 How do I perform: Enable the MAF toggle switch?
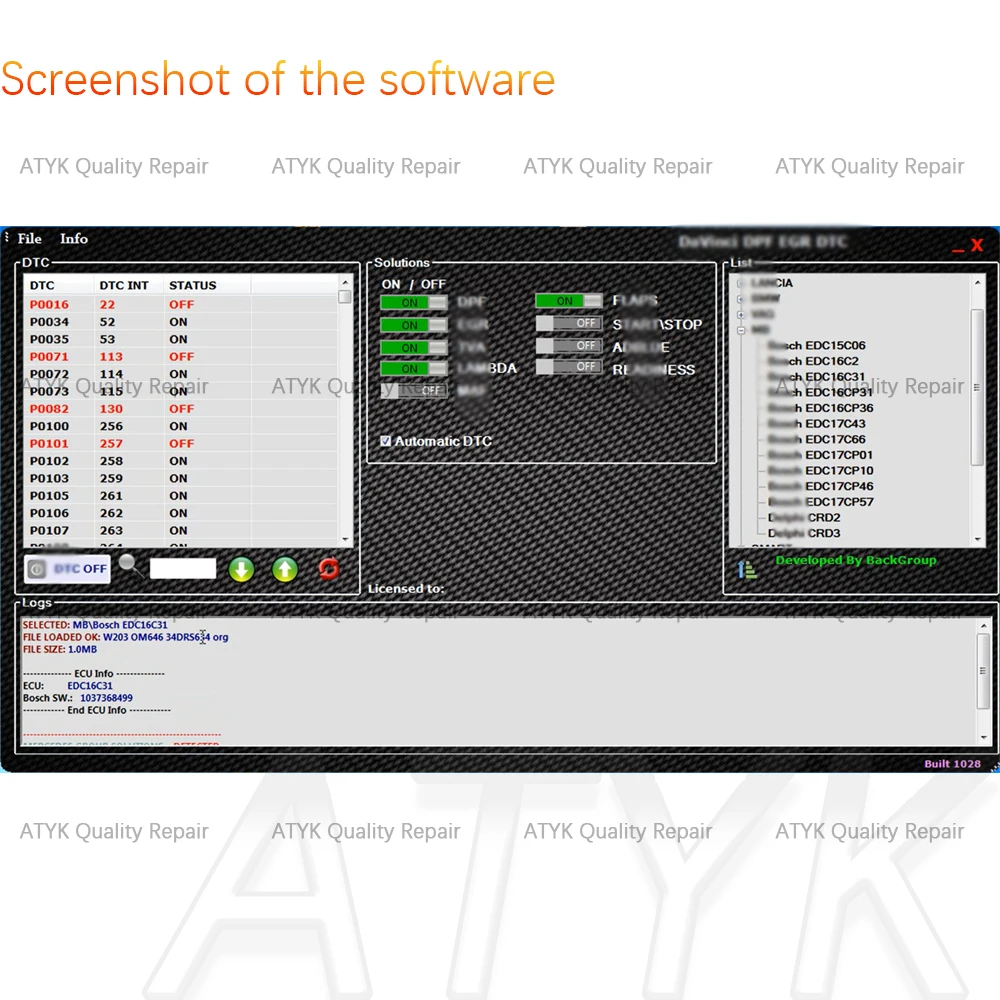pyautogui.click(x=414, y=390)
